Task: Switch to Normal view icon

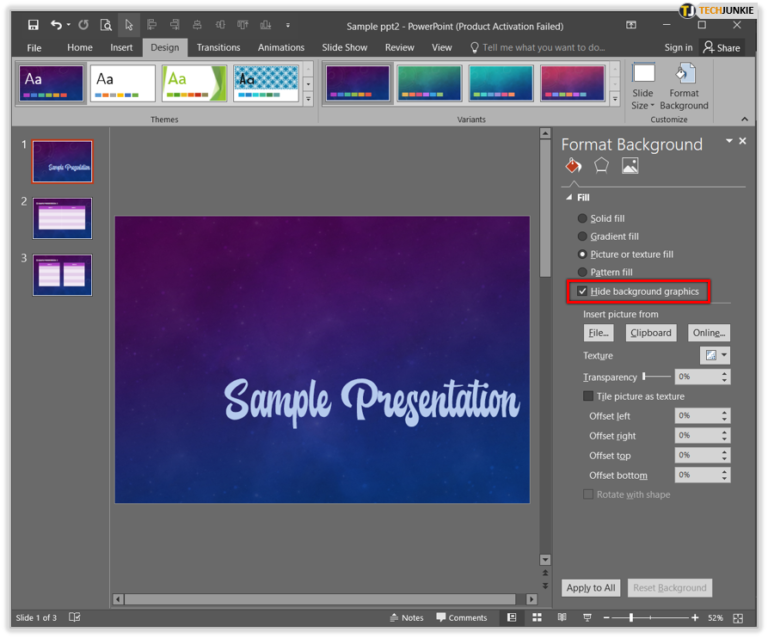Action: 512,618
